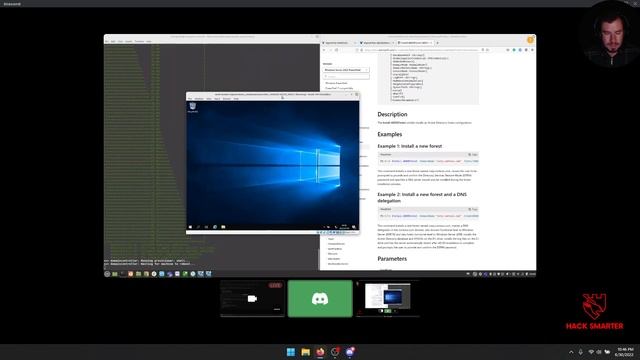Open the Recycle Bin on VM desktop
This screenshot has height=360, width=640.
pos(193,107)
